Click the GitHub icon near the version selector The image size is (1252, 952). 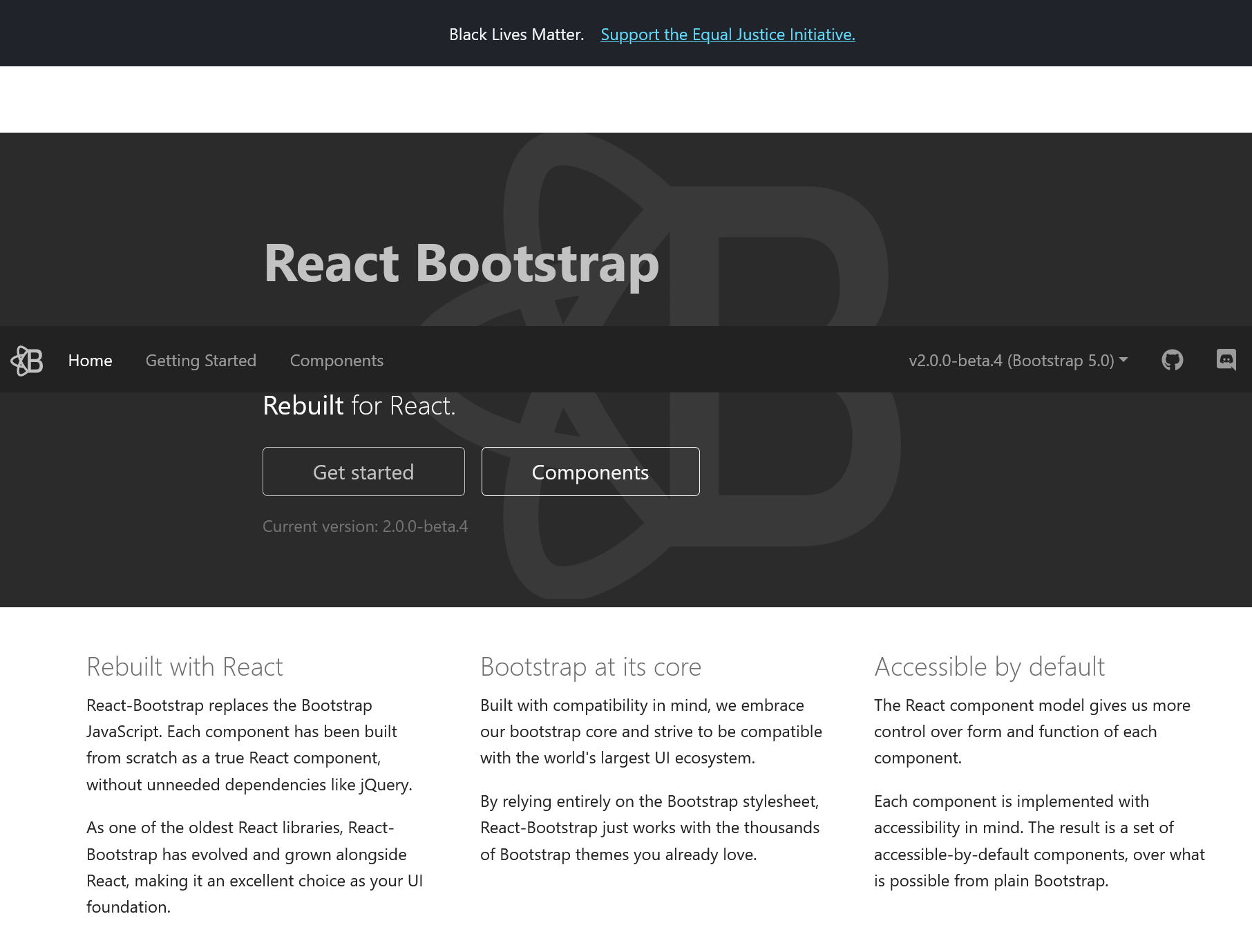point(1173,360)
